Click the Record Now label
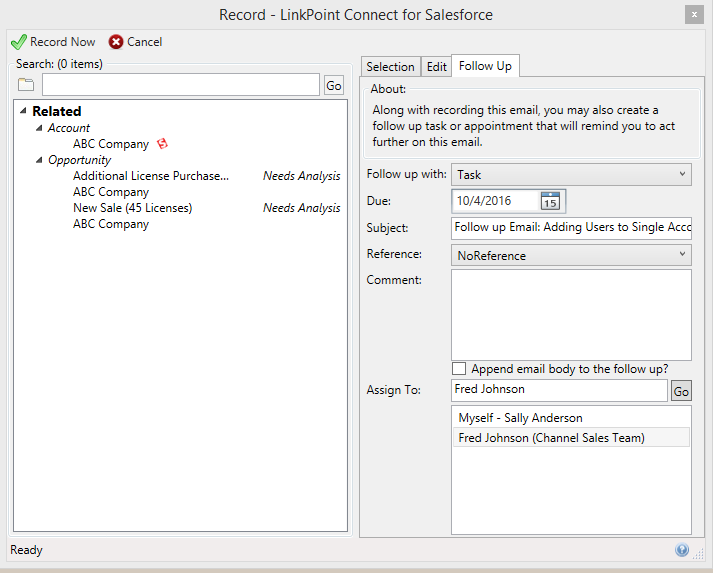This screenshot has width=713, height=573. [62, 42]
